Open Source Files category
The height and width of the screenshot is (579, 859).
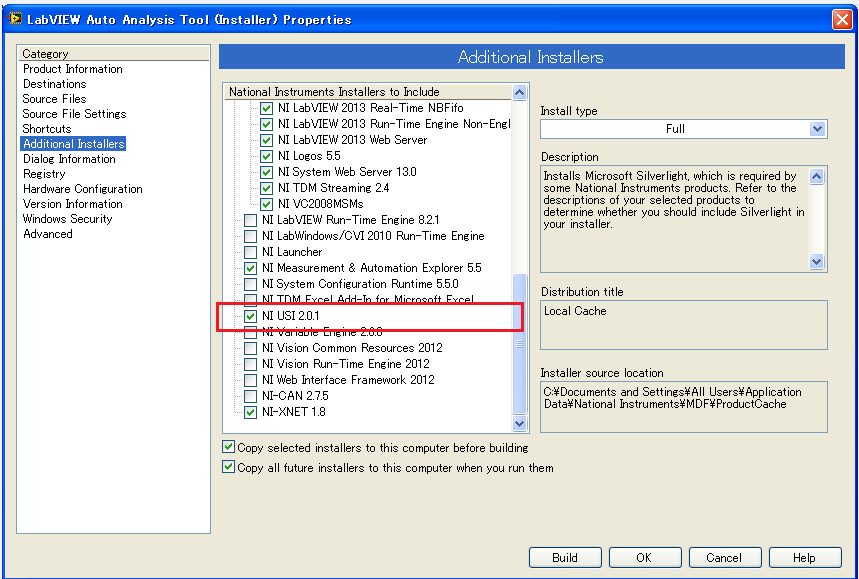[x=54, y=99]
